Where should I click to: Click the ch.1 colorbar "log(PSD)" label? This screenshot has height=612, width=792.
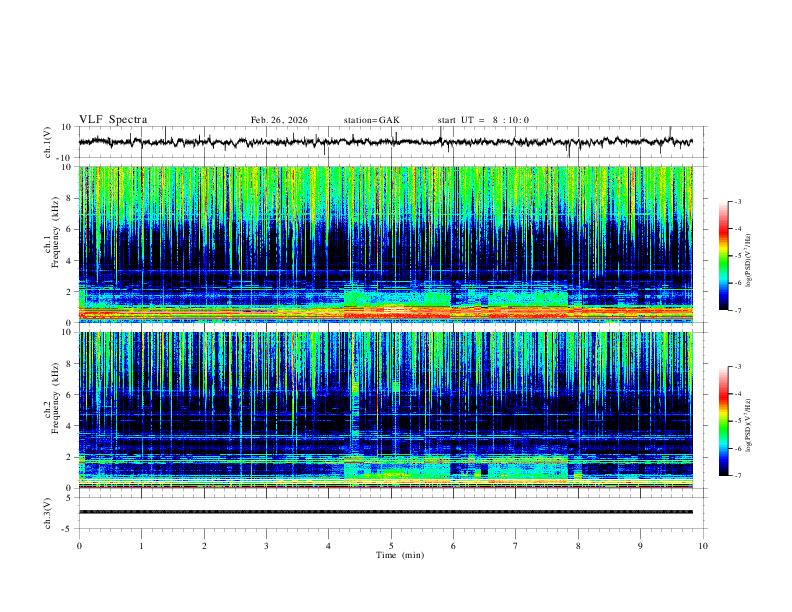(749, 261)
